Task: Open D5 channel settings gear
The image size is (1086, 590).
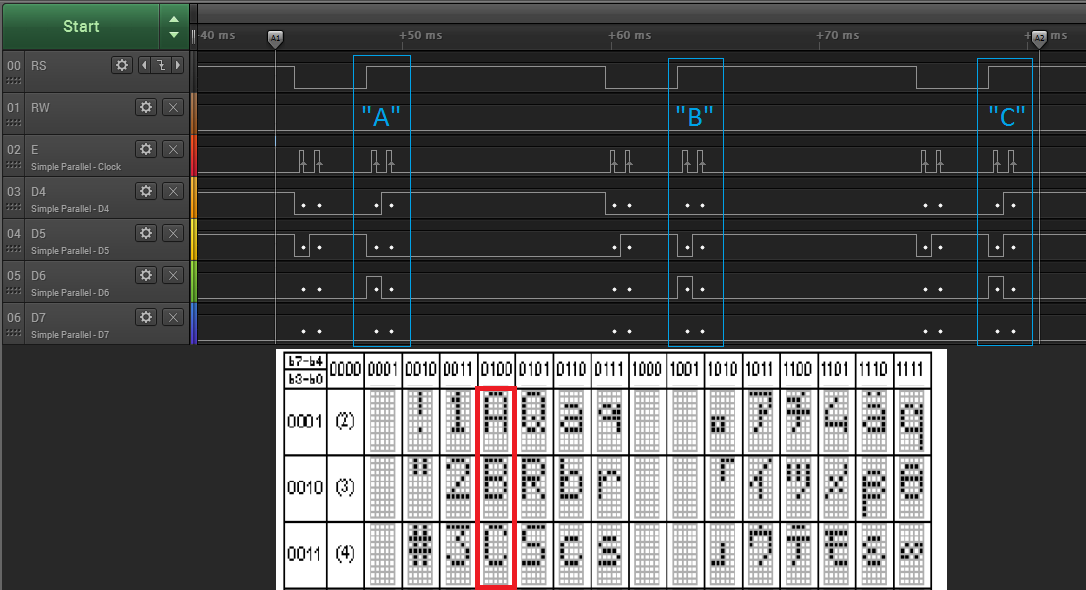Action: [146, 233]
